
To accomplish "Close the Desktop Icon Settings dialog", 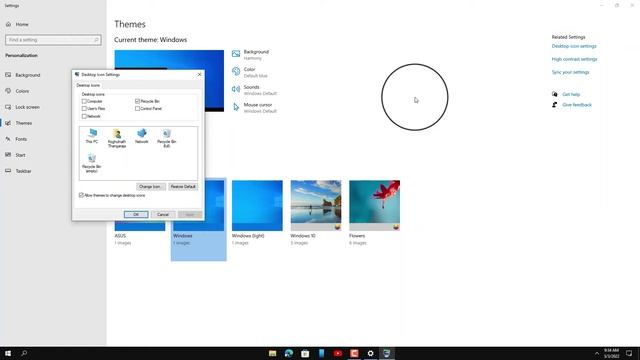I will (x=199, y=75).
